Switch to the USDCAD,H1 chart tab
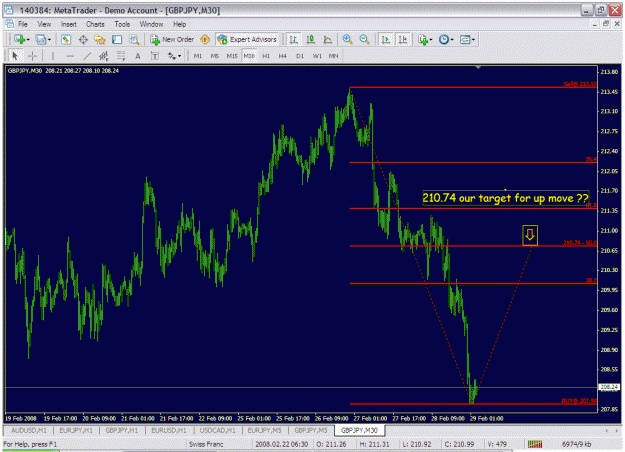This screenshot has height=452, width=625. pyautogui.click(x=217, y=430)
